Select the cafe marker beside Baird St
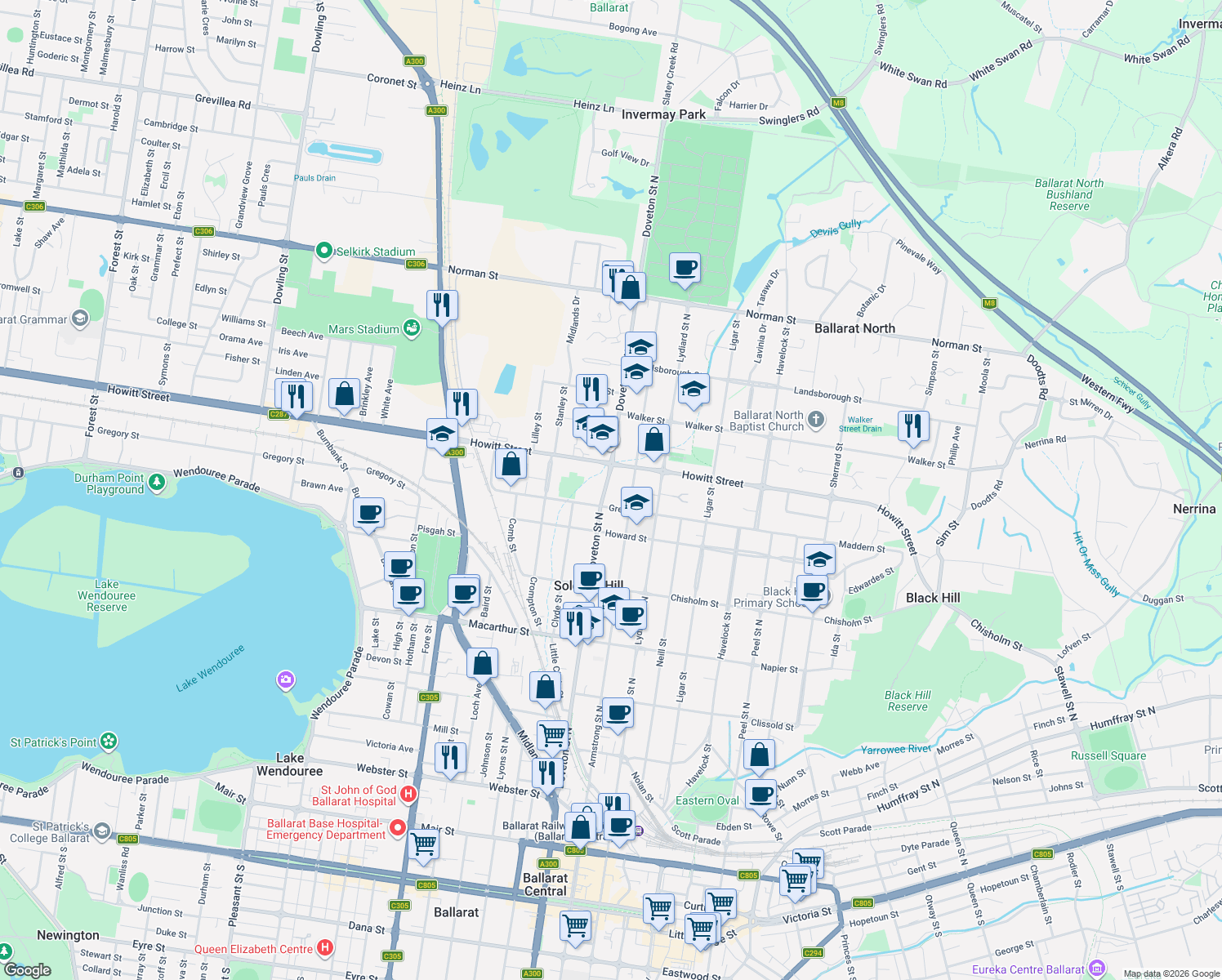Viewport: 1222px width, 980px height. click(x=464, y=594)
